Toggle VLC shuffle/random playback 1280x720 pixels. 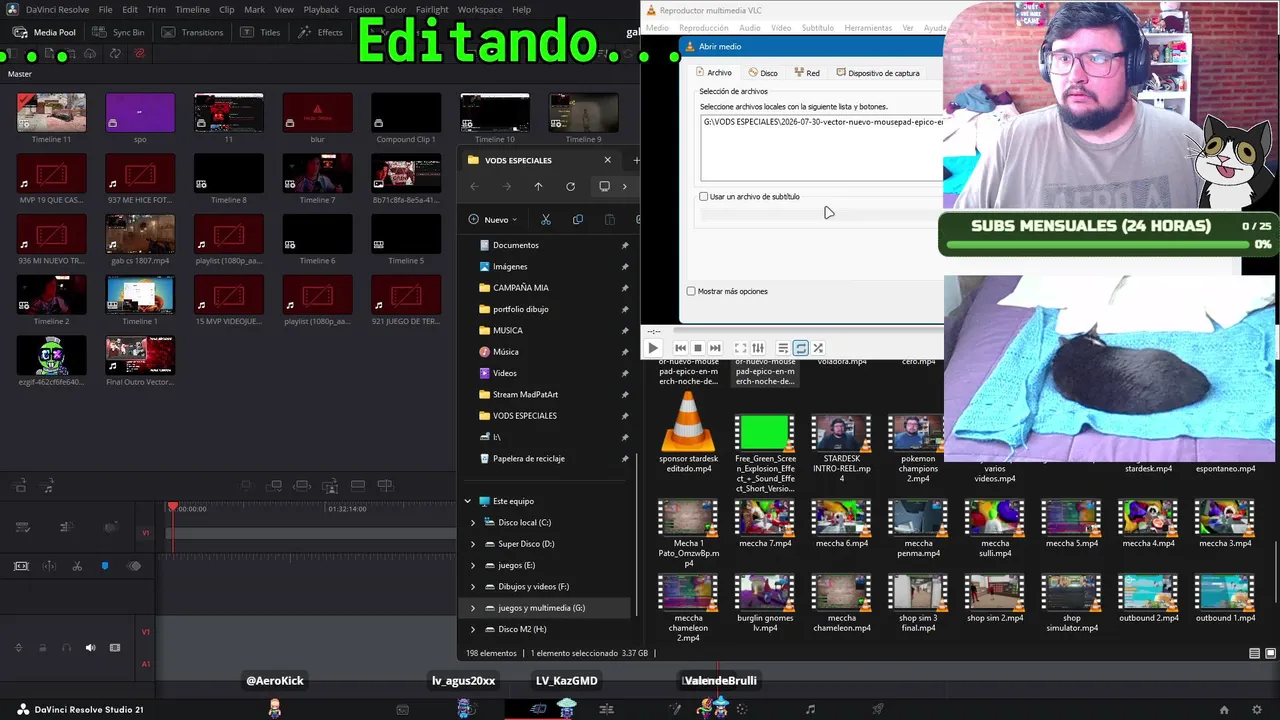(x=818, y=348)
